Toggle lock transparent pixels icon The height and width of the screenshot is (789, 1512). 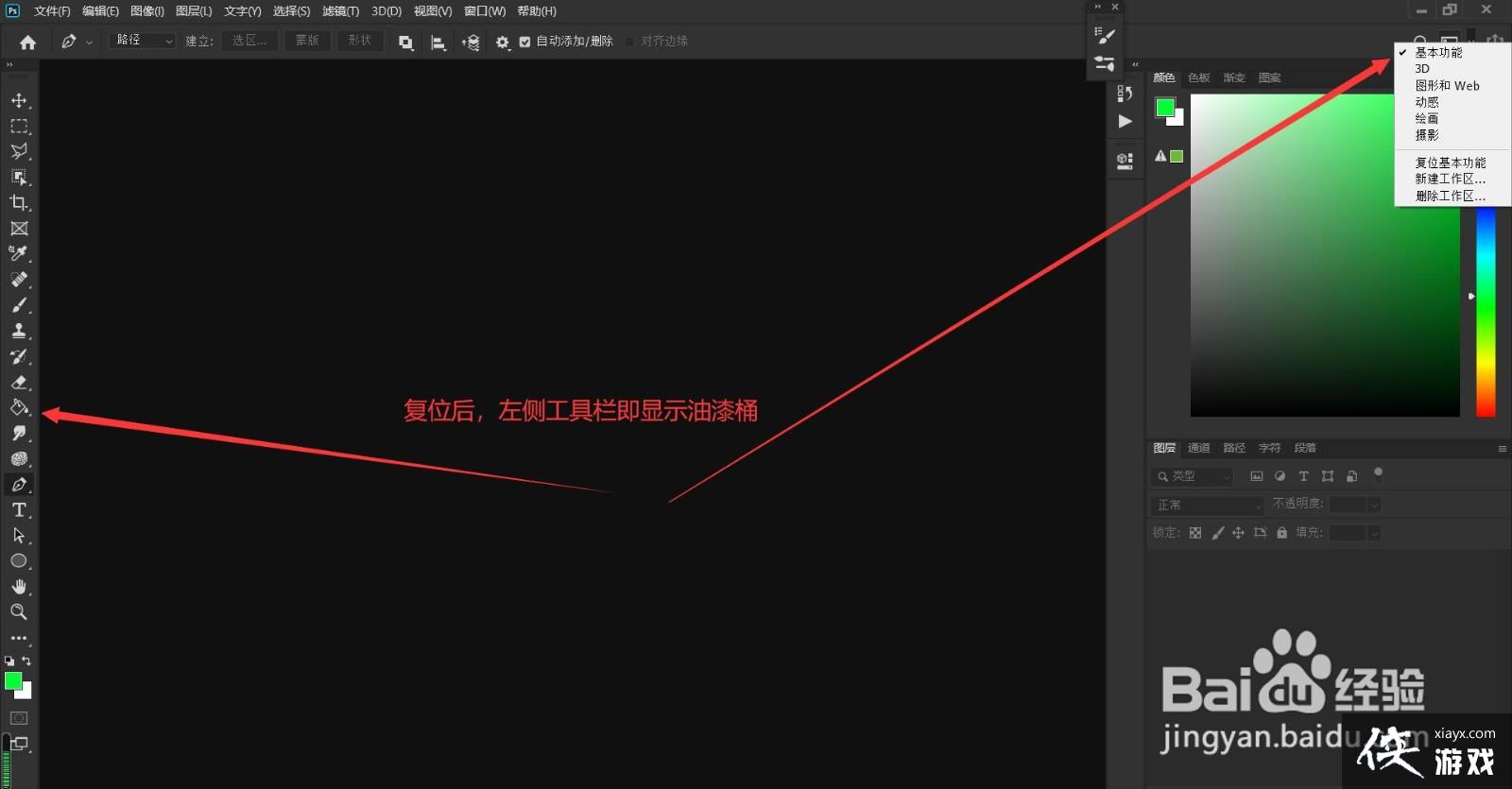[1195, 533]
